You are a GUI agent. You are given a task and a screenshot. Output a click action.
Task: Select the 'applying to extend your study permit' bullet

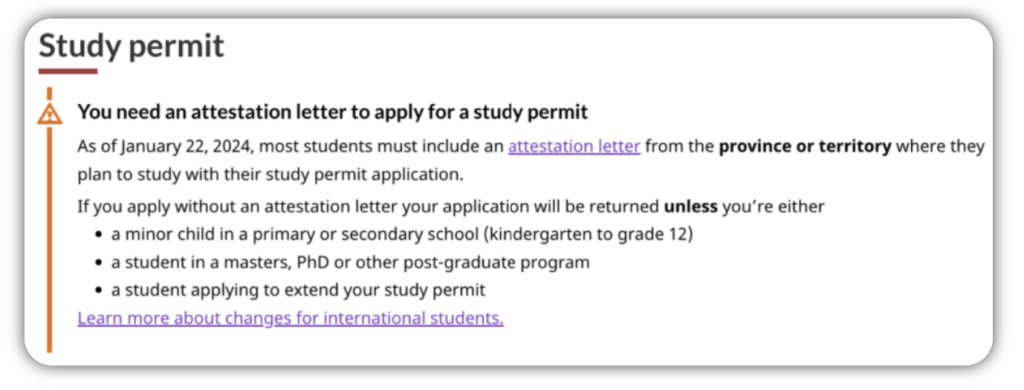pos(298,290)
